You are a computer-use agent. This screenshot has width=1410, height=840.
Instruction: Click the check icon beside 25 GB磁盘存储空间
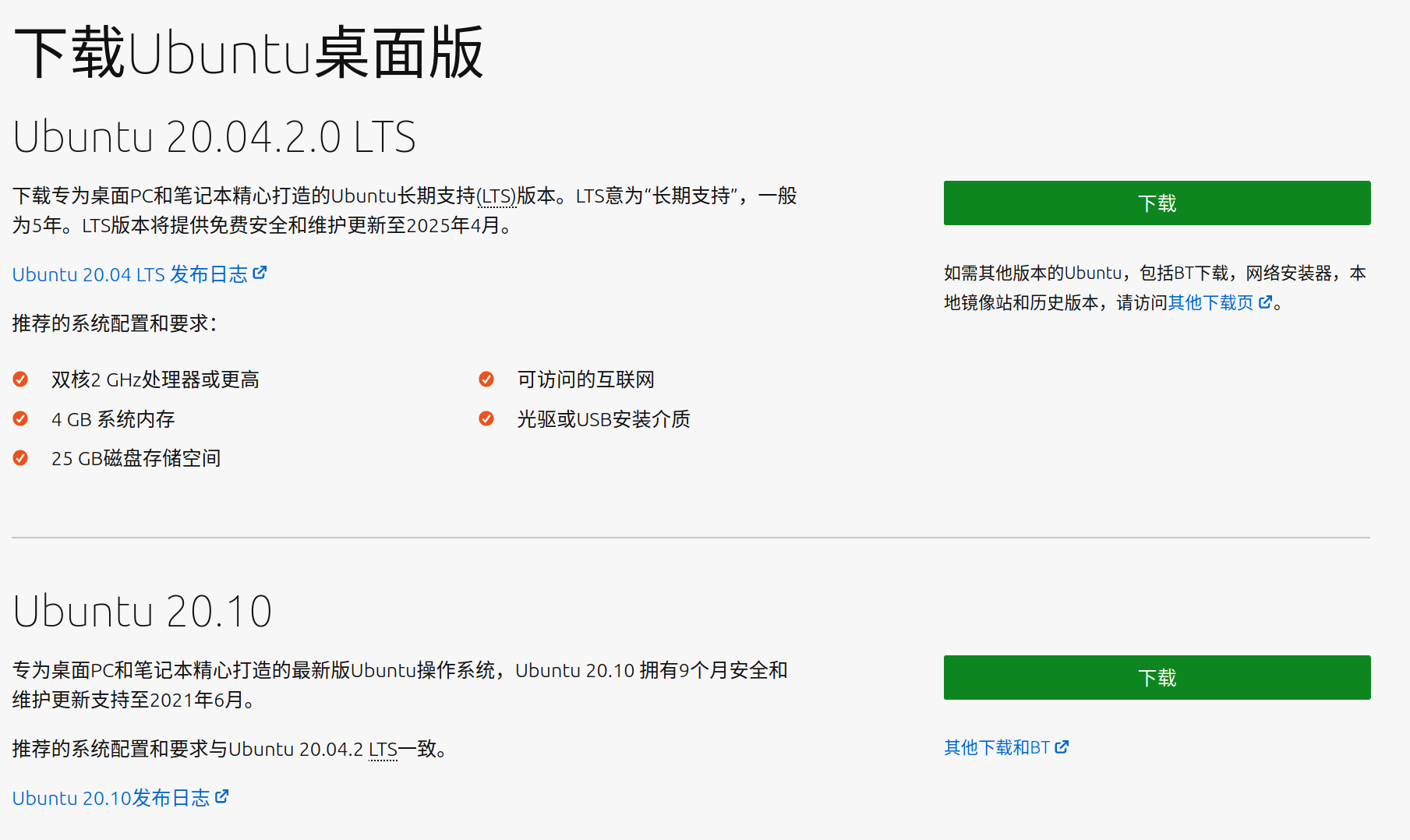[x=20, y=458]
